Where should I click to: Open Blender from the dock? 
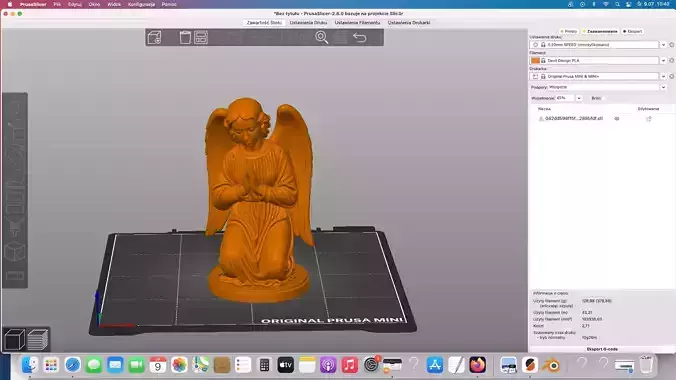click(551, 365)
